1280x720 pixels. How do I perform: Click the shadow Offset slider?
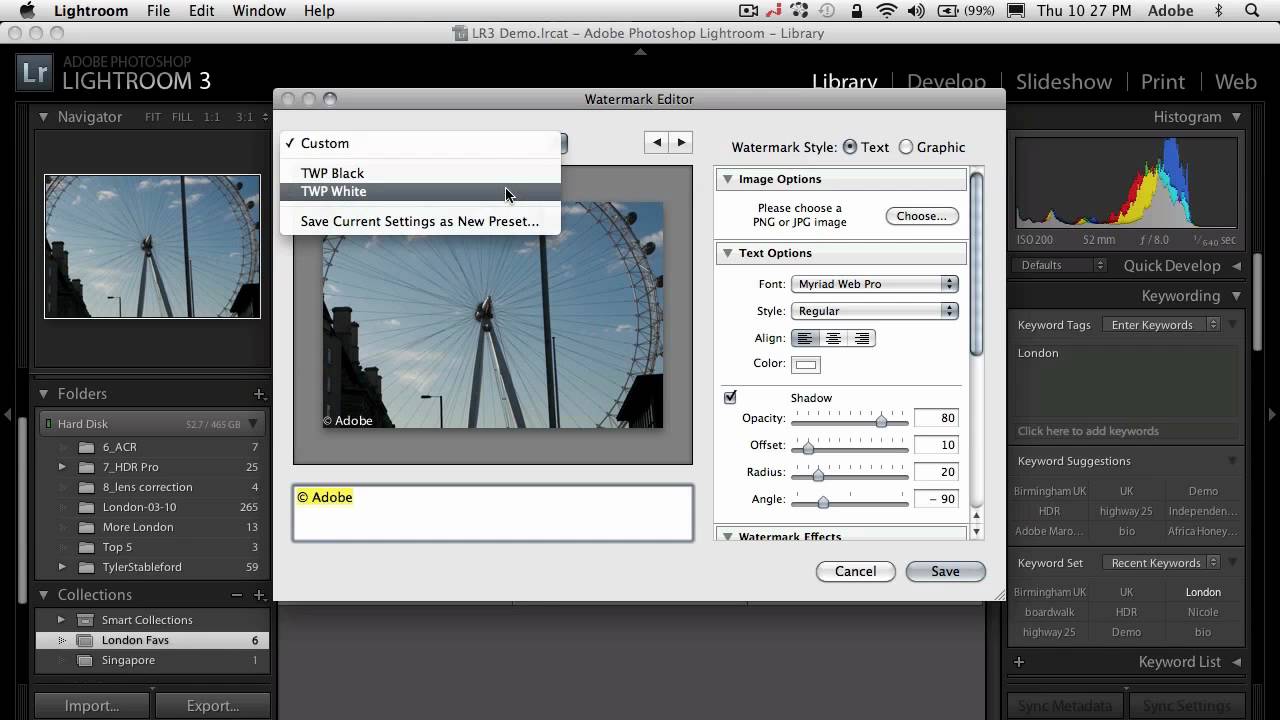coord(849,448)
